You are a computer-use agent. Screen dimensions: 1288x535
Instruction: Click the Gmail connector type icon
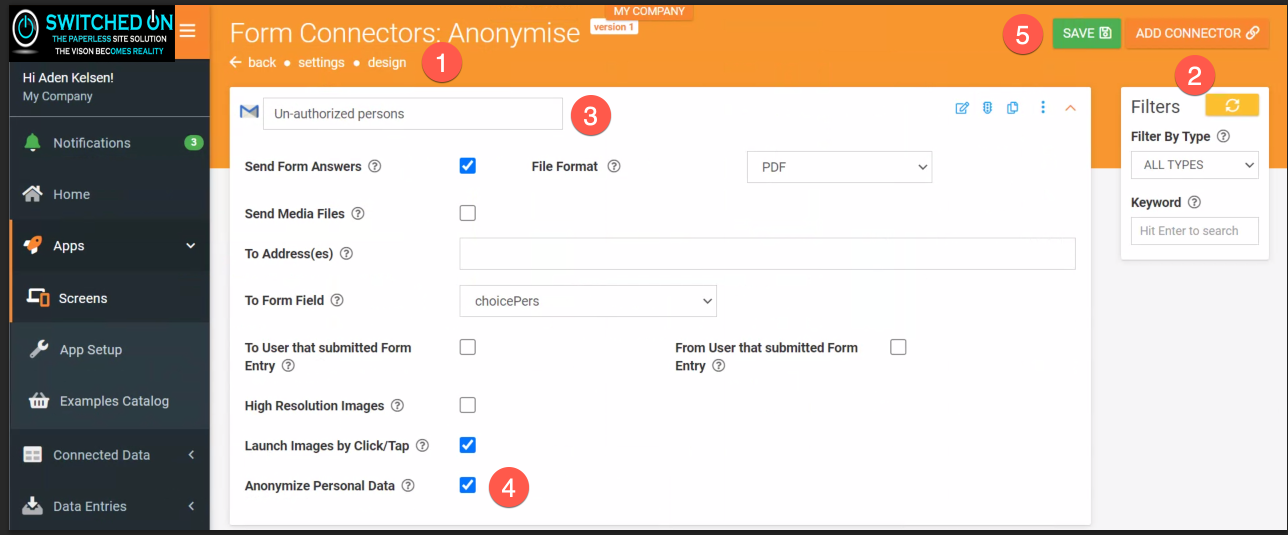pos(249,112)
